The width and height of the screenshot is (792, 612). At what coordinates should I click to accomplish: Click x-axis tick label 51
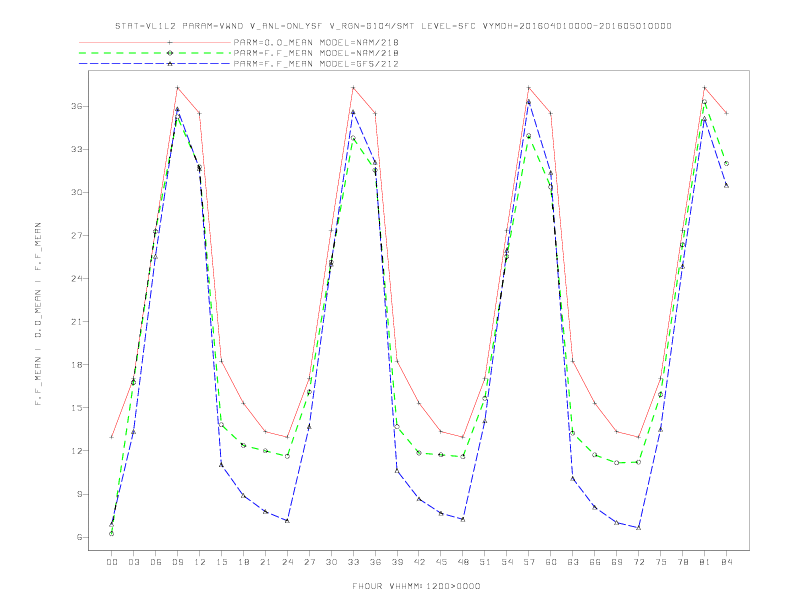click(x=485, y=562)
